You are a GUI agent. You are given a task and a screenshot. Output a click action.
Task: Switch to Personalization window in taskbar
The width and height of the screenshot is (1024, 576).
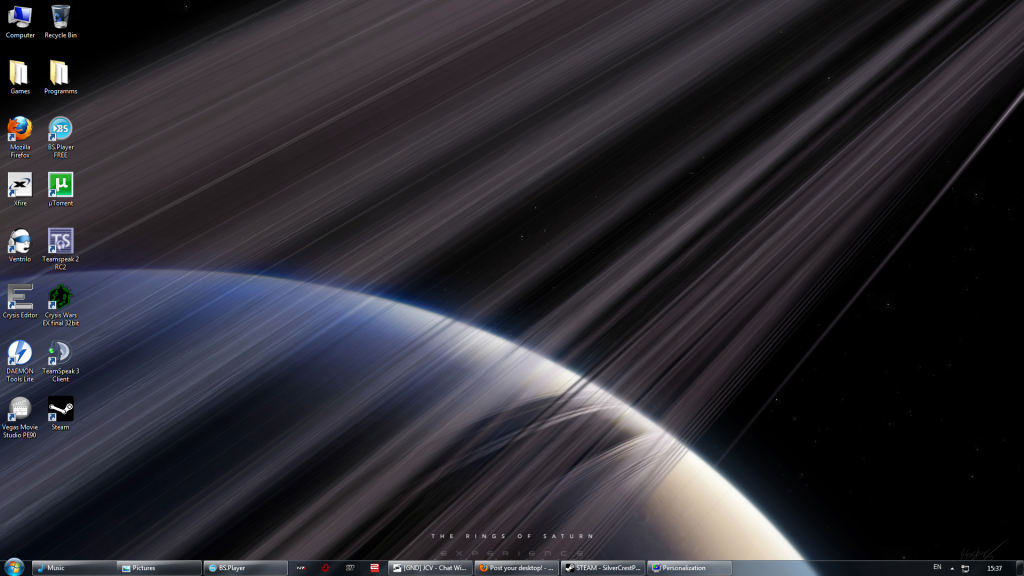click(x=688, y=568)
